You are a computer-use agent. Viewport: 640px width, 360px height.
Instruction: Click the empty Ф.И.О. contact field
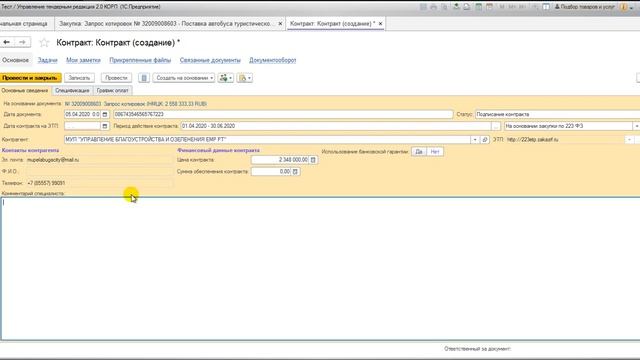(x=99, y=171)
